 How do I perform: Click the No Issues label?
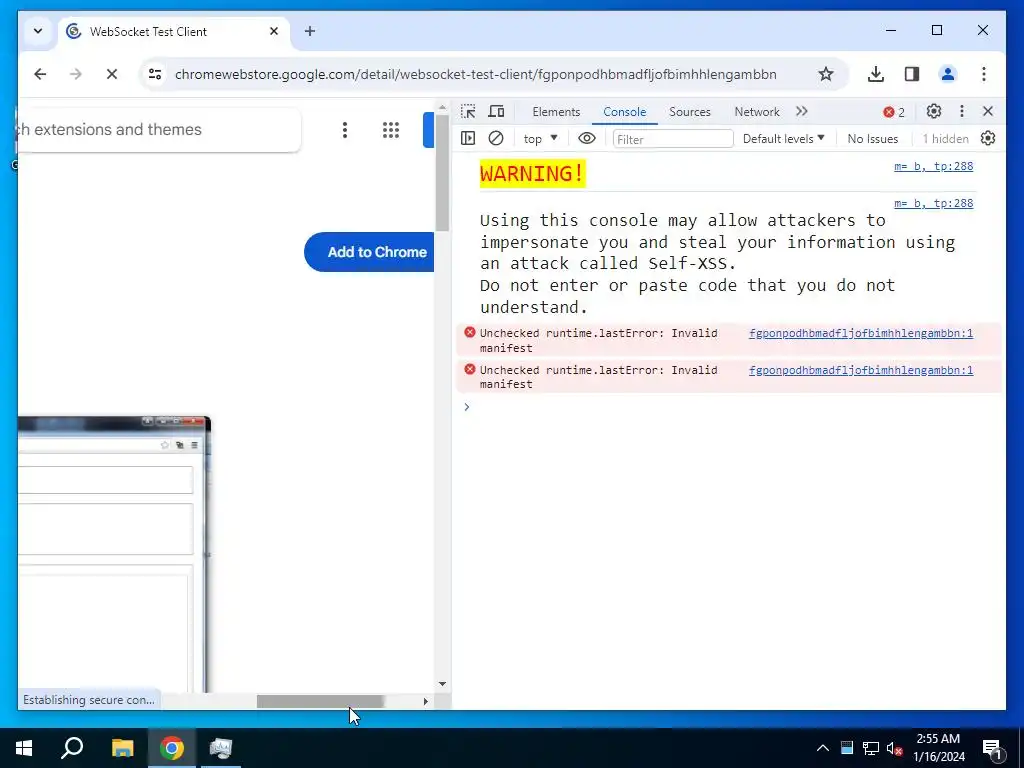(872, 138)
